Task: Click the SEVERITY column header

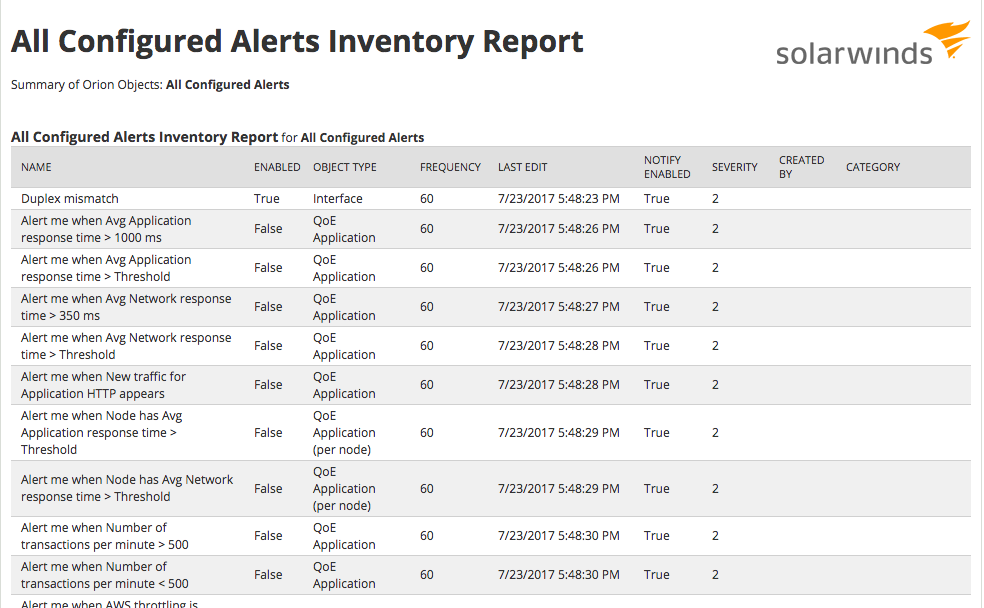Action: [734, 167]
